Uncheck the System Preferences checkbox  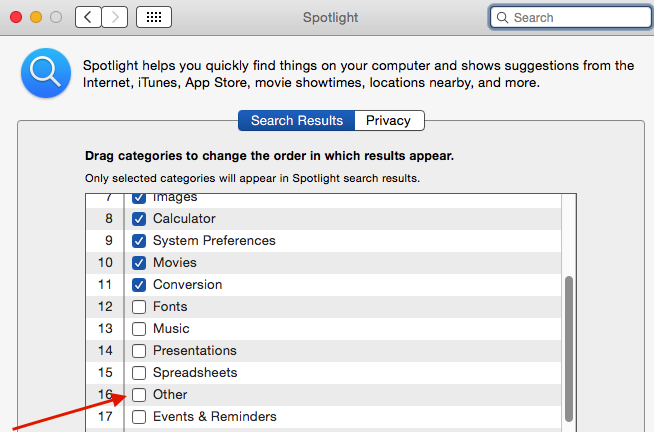click(x=139, y=241)
